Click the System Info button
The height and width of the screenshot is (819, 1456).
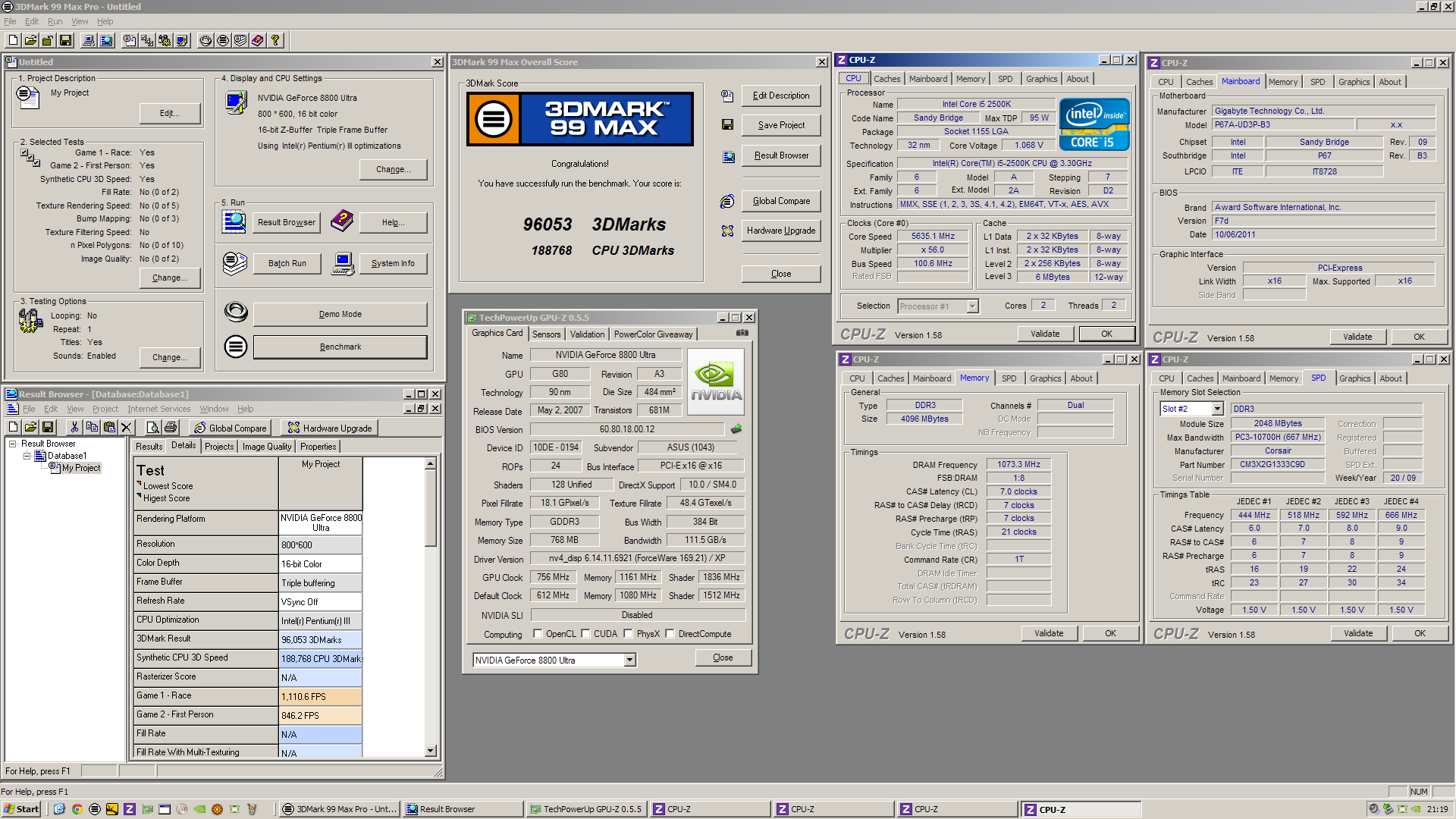[393, 264]
